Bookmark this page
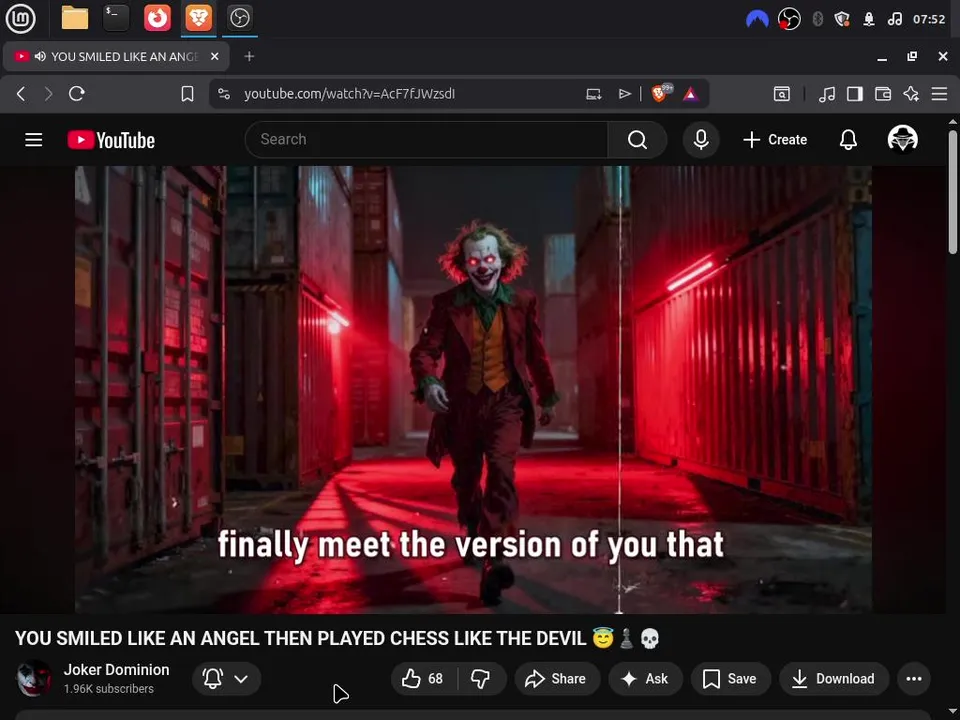This screenshot has width=960, height=720. pyautogui.click(x=187, y=94)
